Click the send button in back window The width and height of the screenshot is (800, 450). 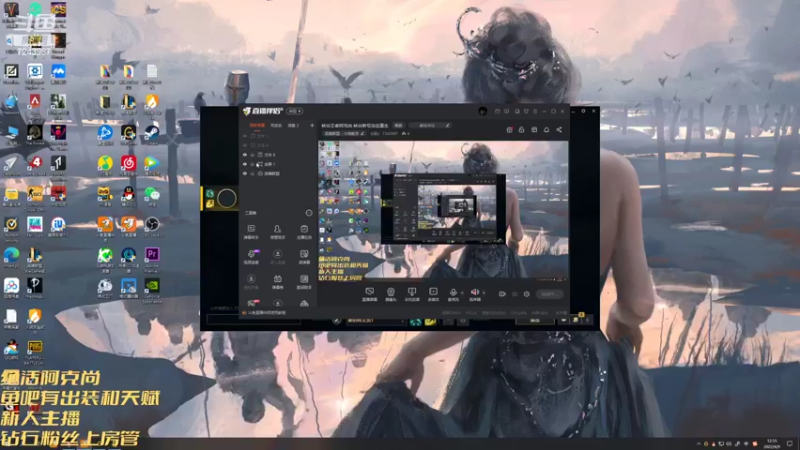tap(535, 320)
